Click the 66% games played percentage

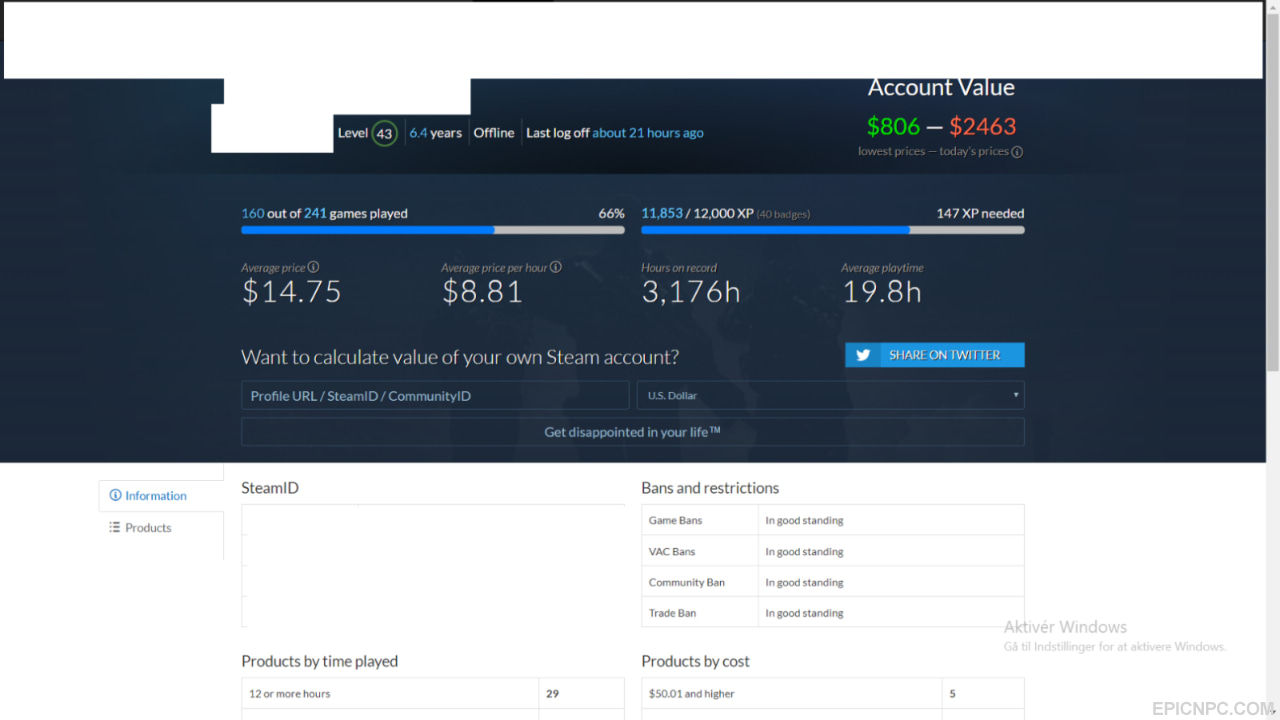coord(611,213)
